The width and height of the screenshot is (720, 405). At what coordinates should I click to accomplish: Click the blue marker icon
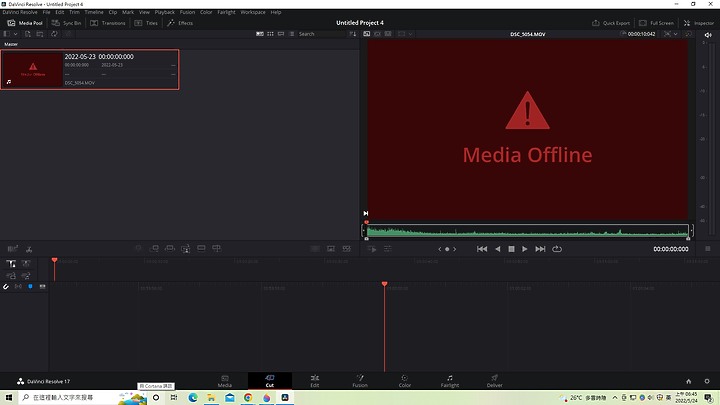(30, 287)
